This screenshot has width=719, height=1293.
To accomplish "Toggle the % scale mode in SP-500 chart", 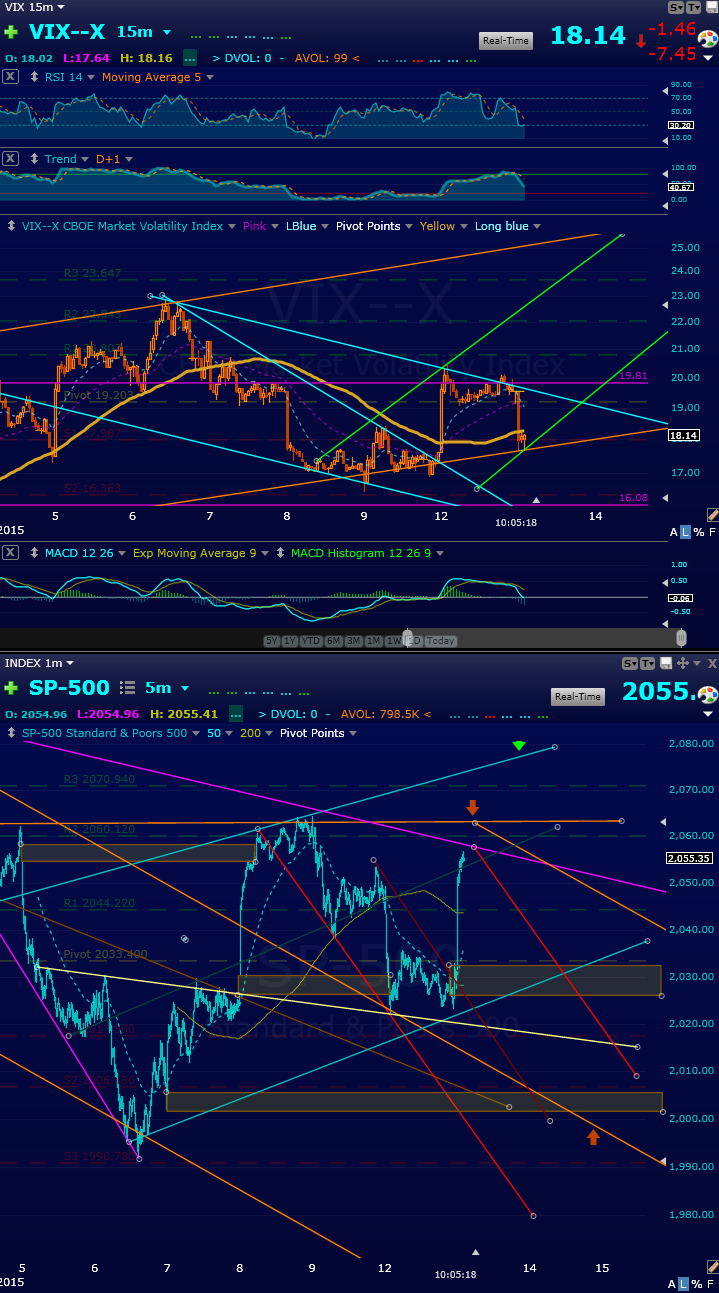I will (x=698, y=1284).
